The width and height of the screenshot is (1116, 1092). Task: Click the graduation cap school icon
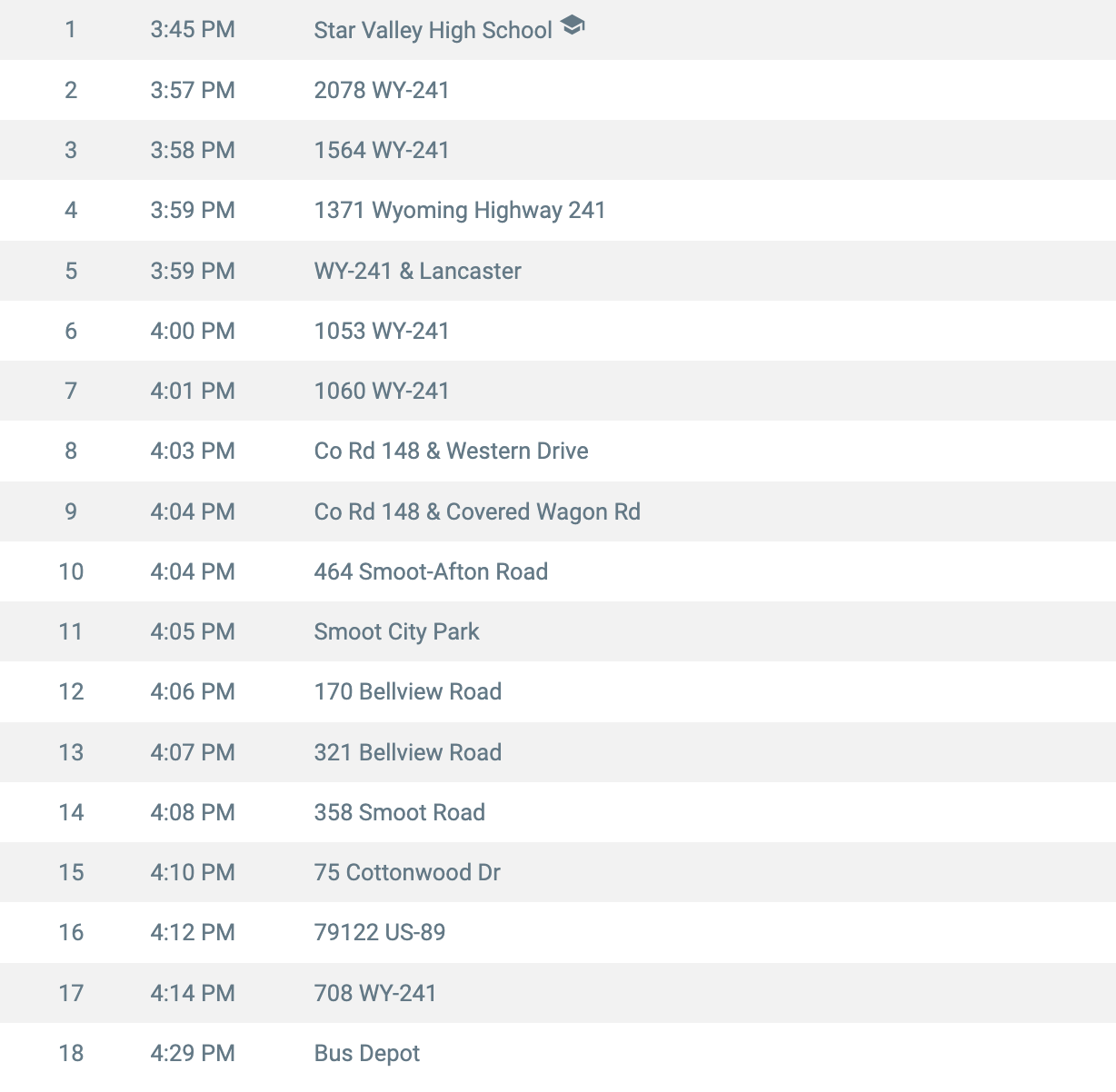coord(573,25)
